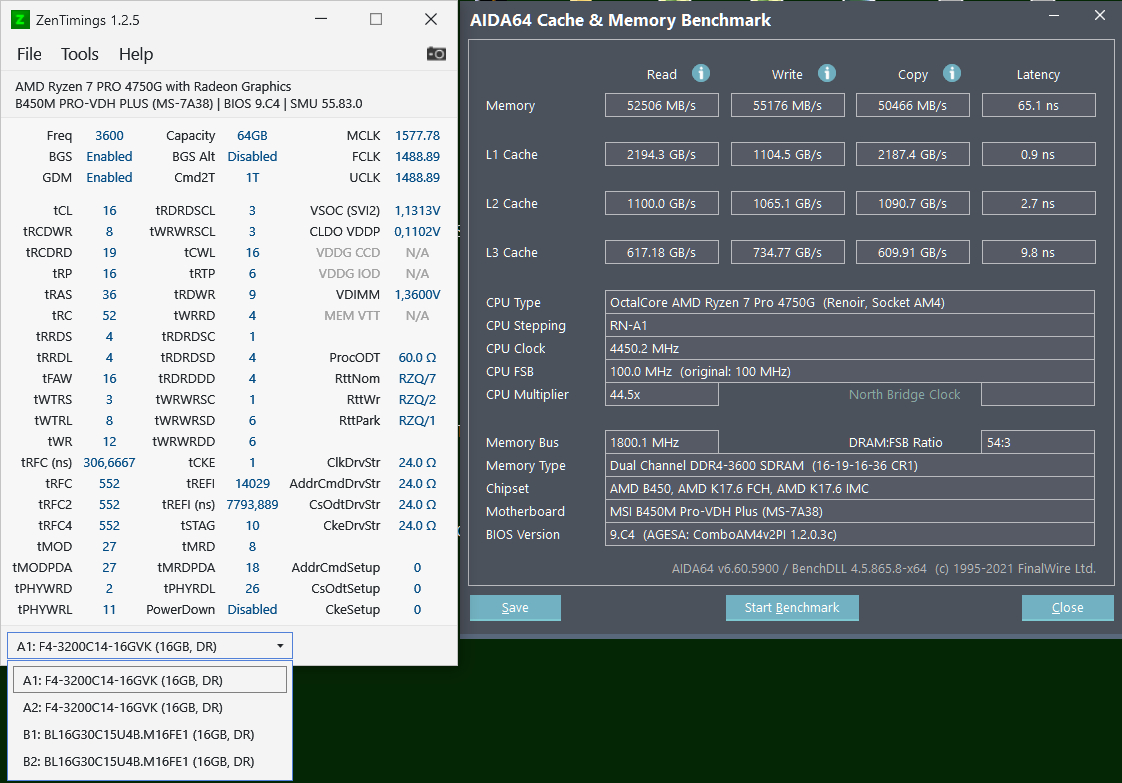
Task: Click Memory Copy value 50466 MB/s
Action: pos(913,105)
